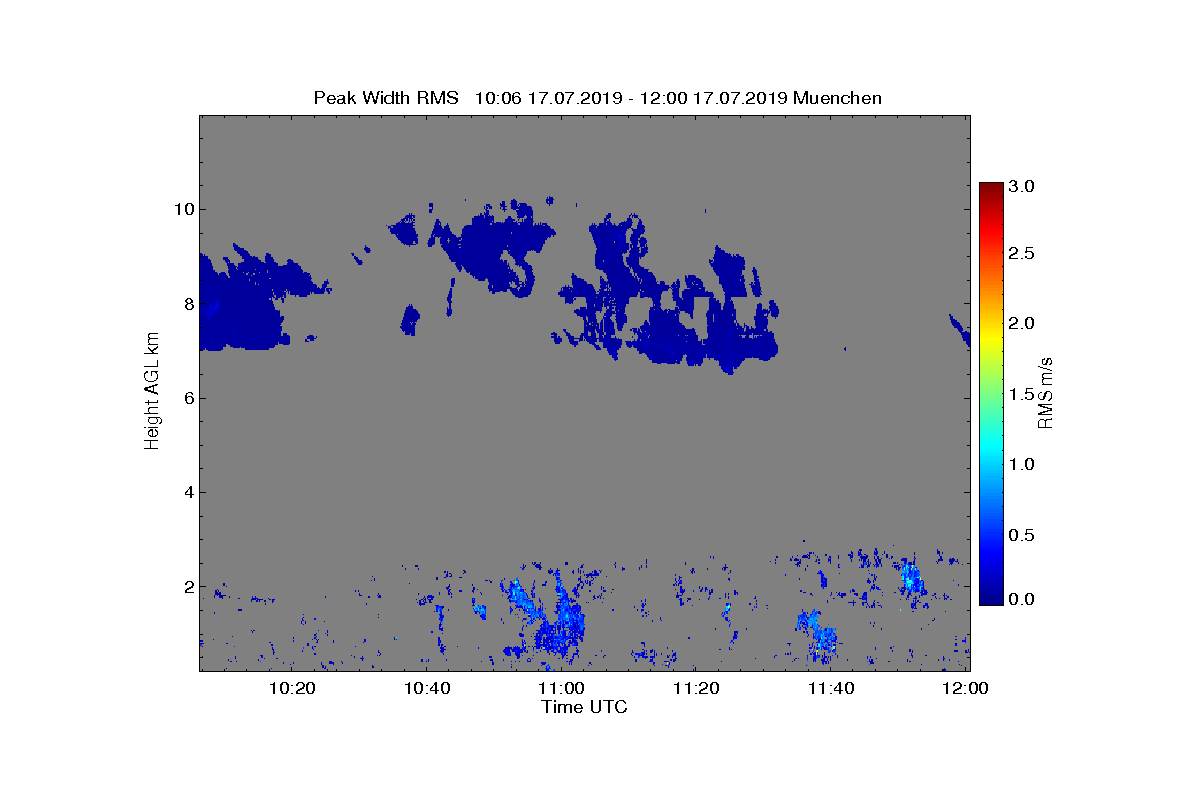Click the colorbar value 1.0
The height and width of the screenshot is (800, 1200).
point(1020,464)
